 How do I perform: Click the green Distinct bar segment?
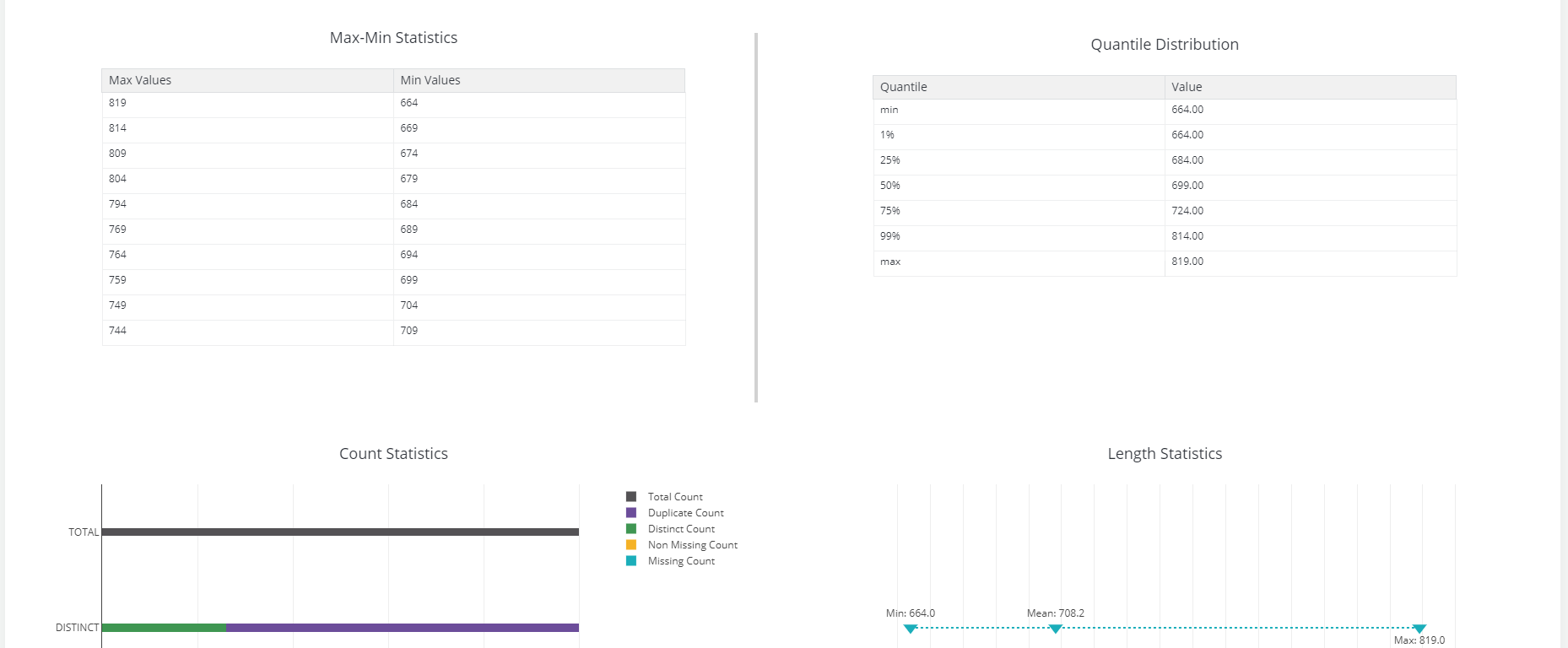[x=164, y=628]
